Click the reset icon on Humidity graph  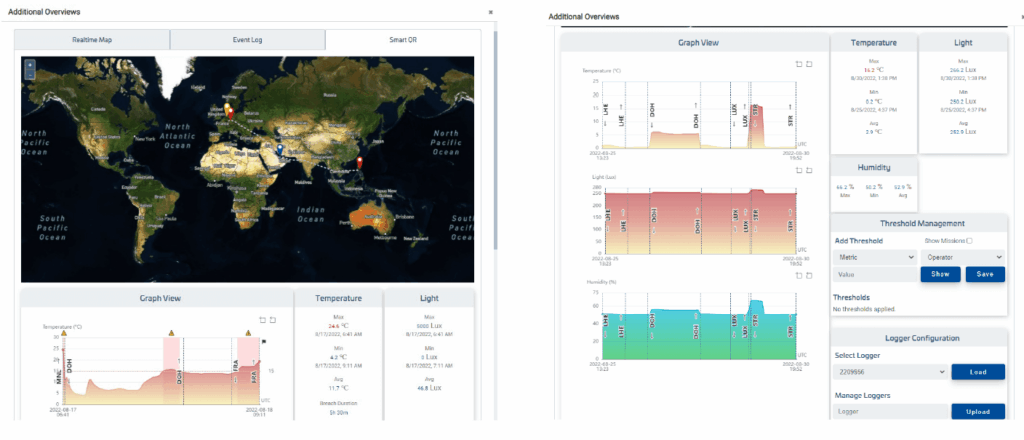click(x=799, y=275)
